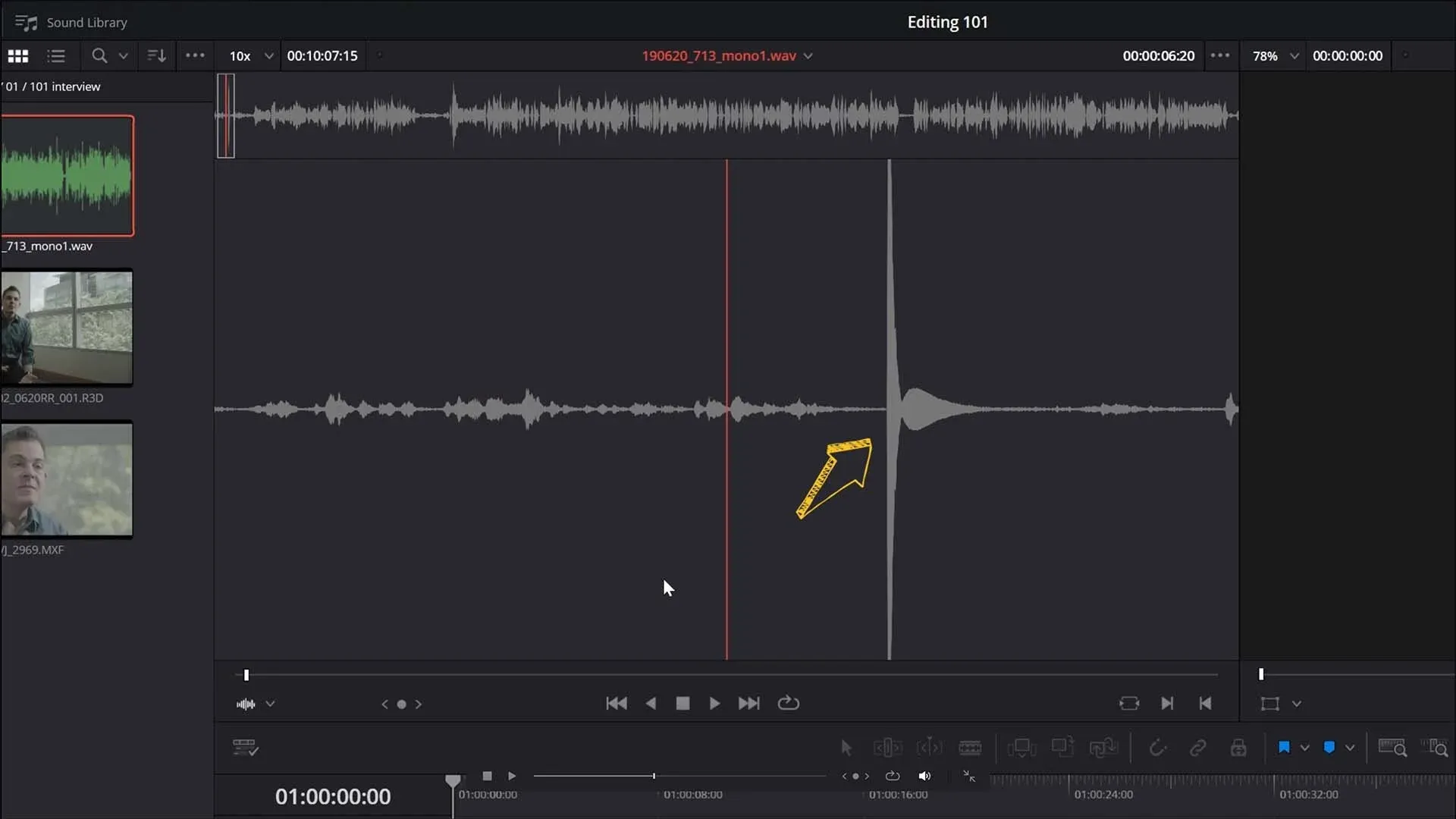Select the 713_mono1.wav audio clip thumbnail
This screenshot has height=819, width=1456.
pos(67,175)
